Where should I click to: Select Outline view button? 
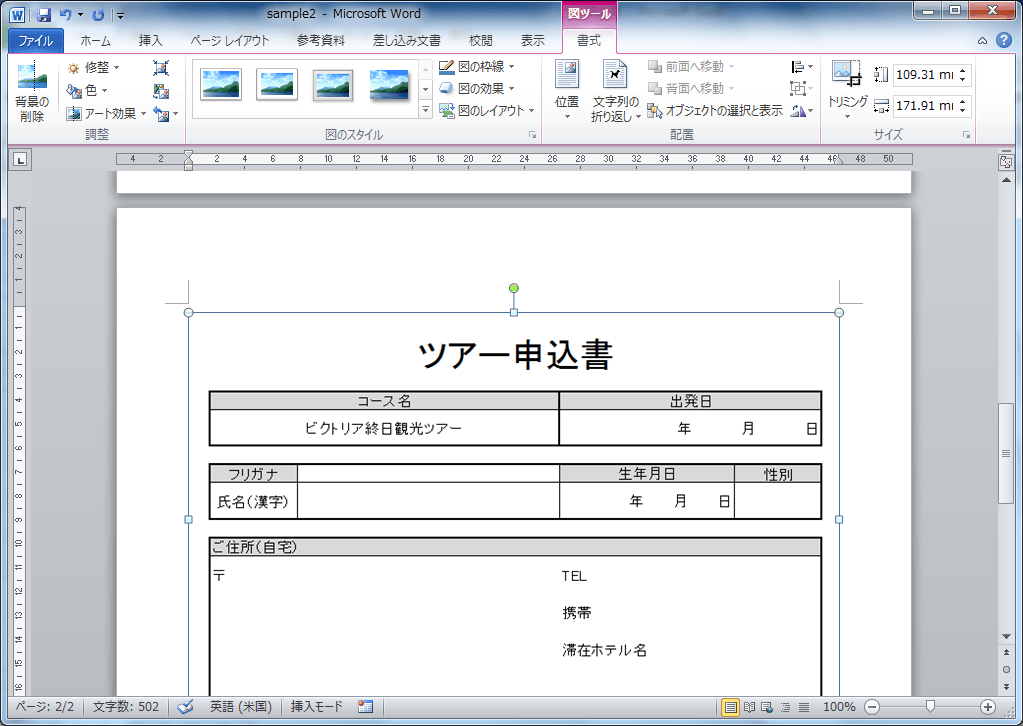pyautogui.click(x=786, y=707)
